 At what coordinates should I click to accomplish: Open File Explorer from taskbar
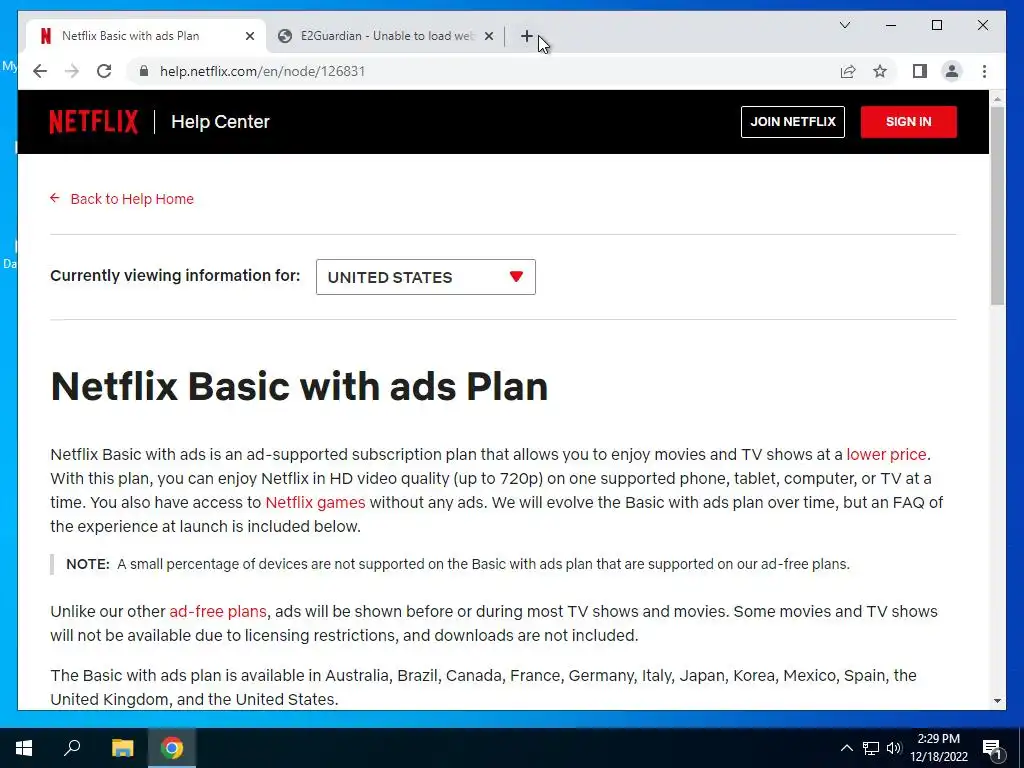[122, 748]
